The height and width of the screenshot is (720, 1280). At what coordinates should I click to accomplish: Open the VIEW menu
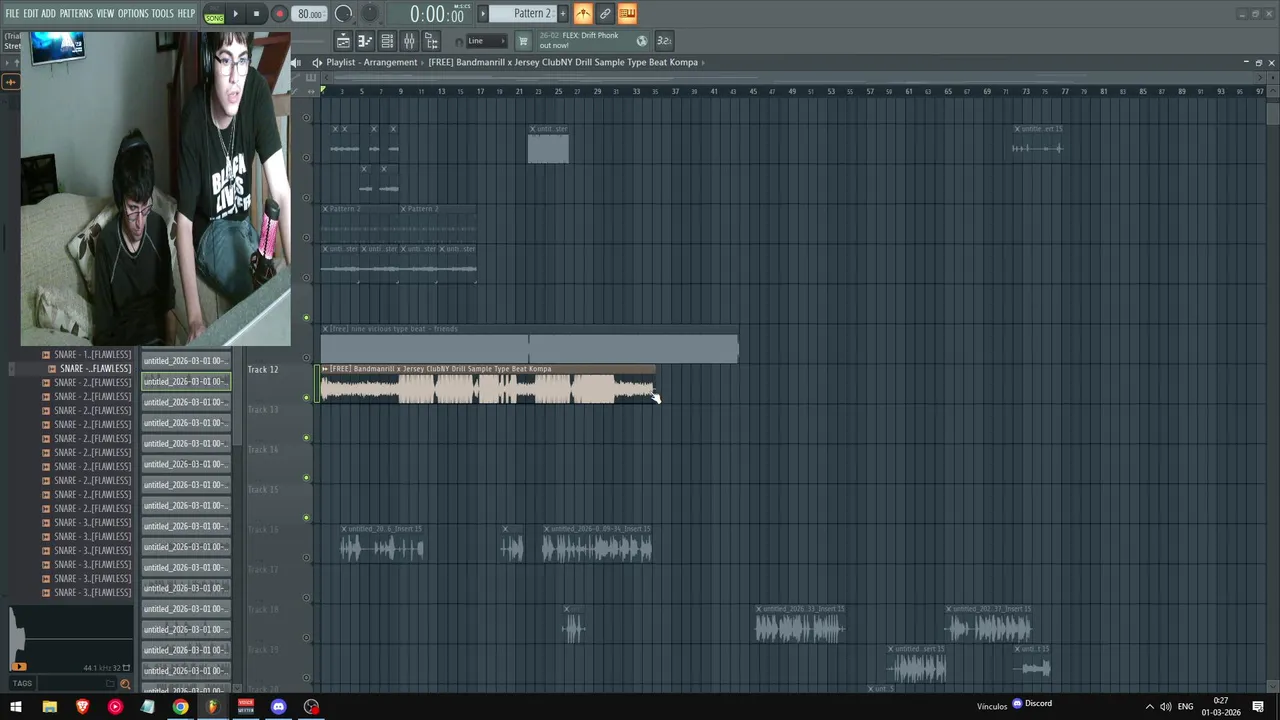click(x=105, y=13)
